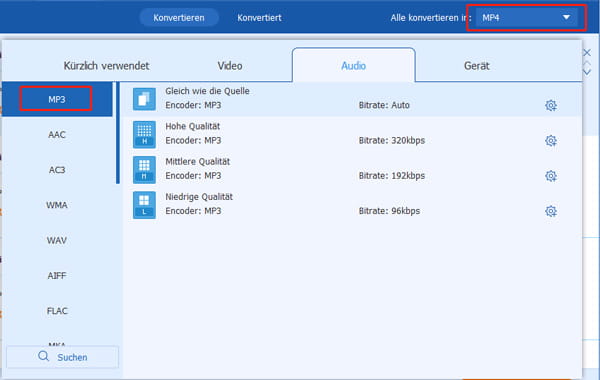
Task: Open the Alle konvertieren in MP4 dropdown
Action: point(526,18)
